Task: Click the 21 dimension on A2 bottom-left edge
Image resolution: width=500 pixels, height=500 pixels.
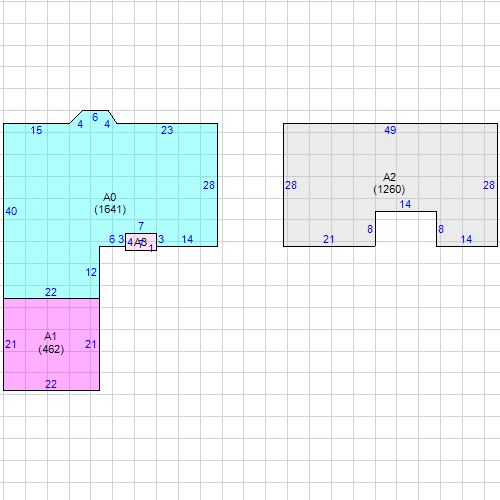Action: click(328, 239)
